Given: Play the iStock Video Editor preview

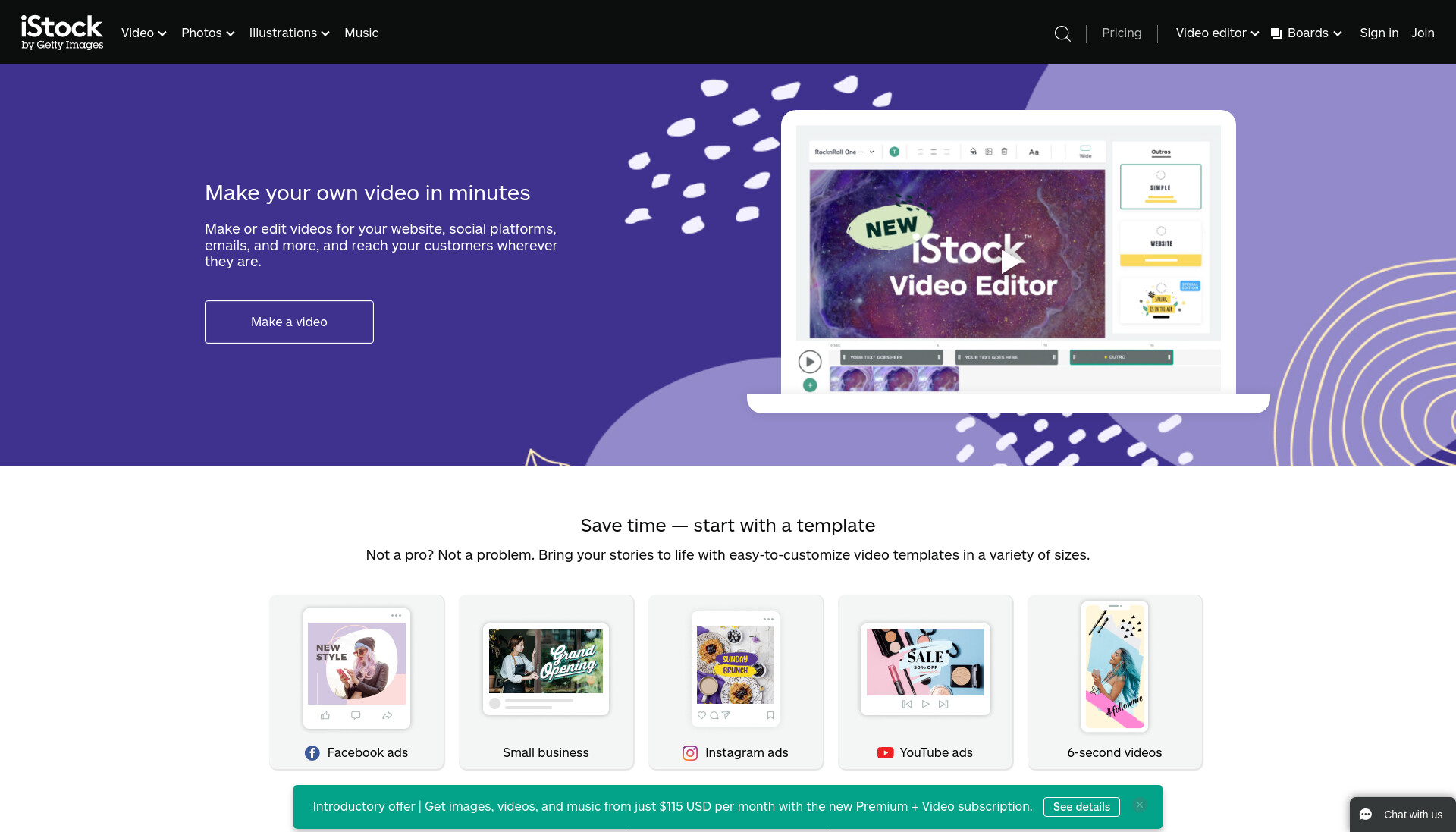Looking at the screenshot, I should 1010,261.
